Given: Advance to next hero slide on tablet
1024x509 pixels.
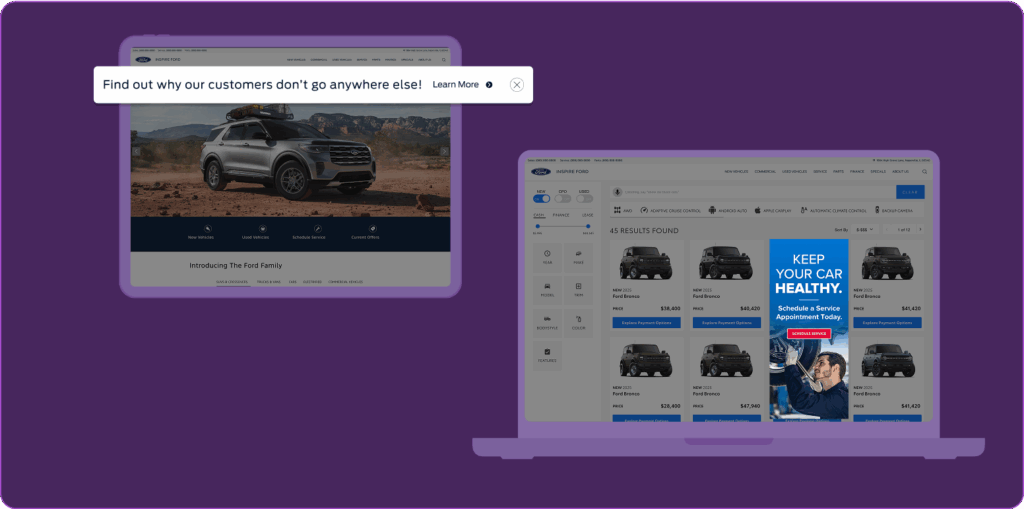Looking at the screenshot, I should (x=444, y=152).
